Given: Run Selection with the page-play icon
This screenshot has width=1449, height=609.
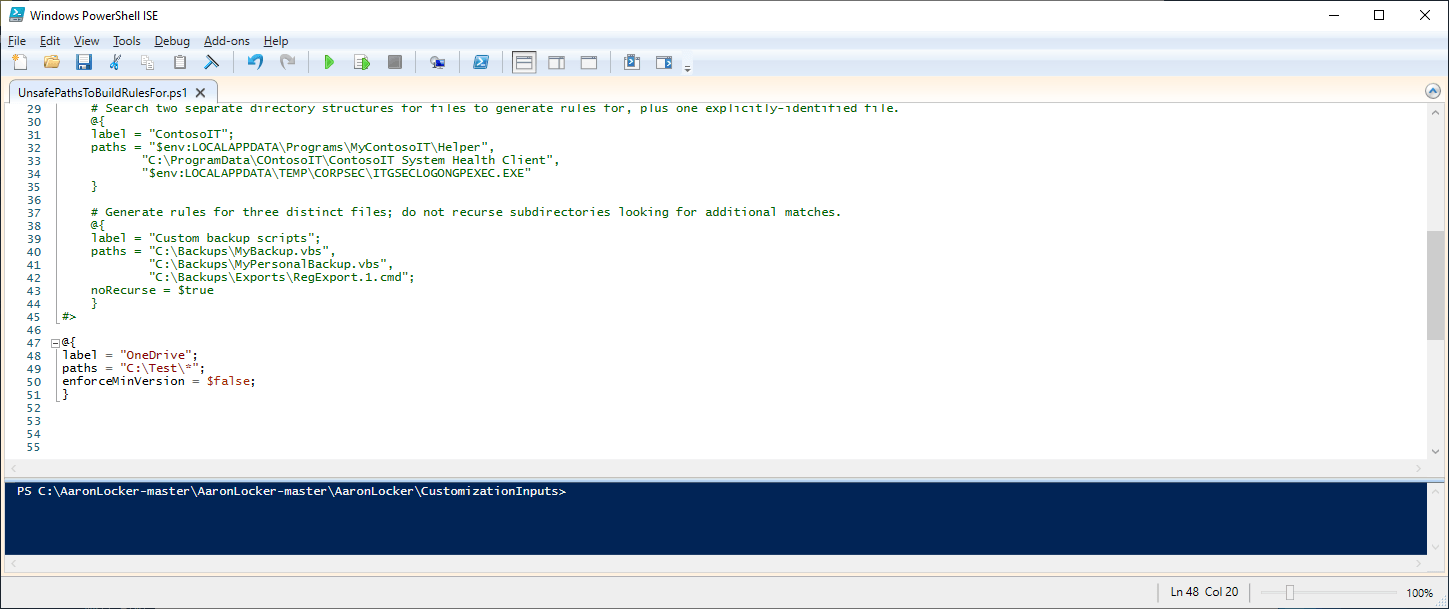Looking at the screenshot, I should pyautogui.click(x=362, y=63).
